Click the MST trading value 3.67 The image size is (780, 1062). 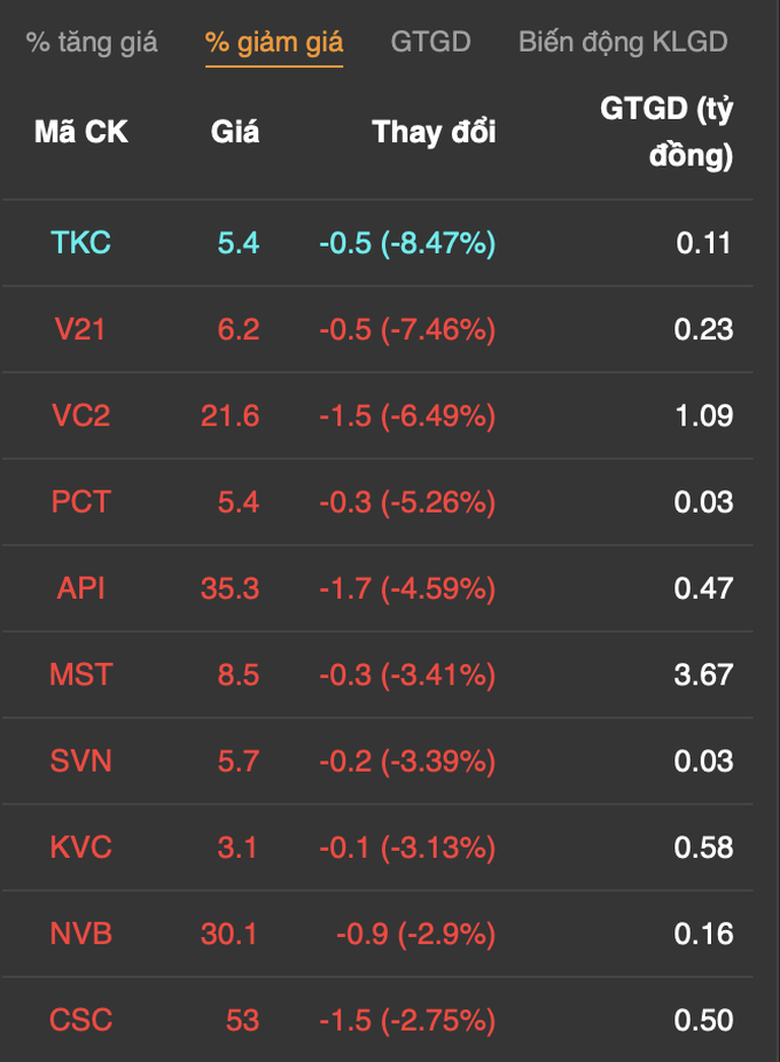[703, 675]
